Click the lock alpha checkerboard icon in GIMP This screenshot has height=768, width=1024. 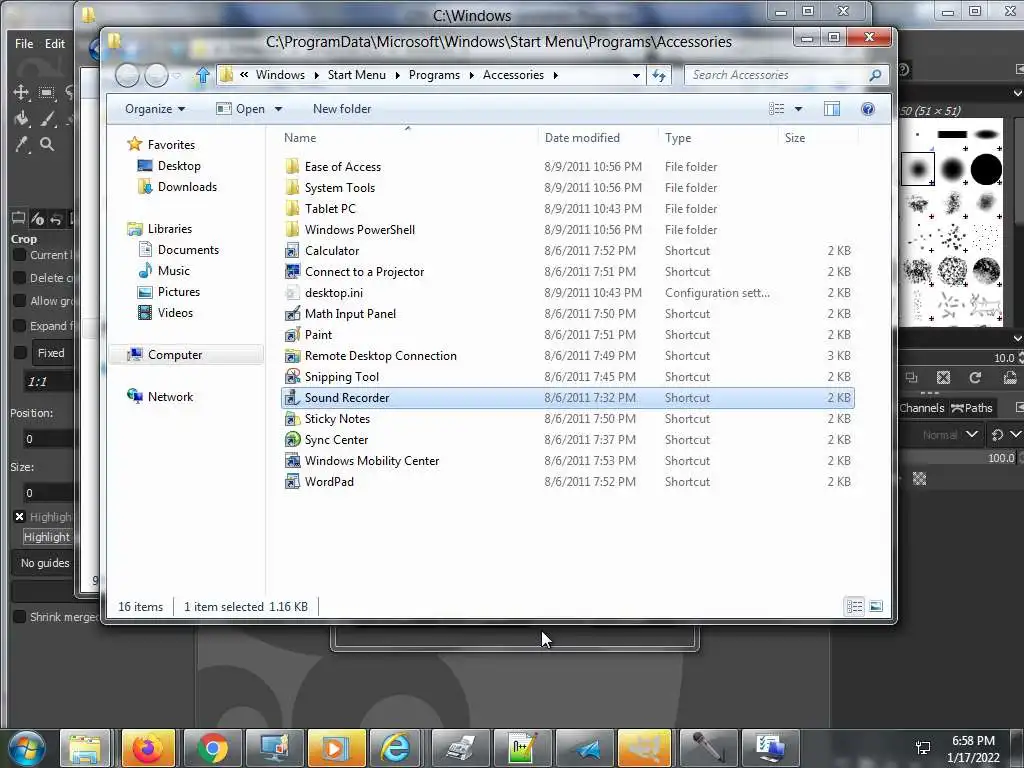coord(920,479)
